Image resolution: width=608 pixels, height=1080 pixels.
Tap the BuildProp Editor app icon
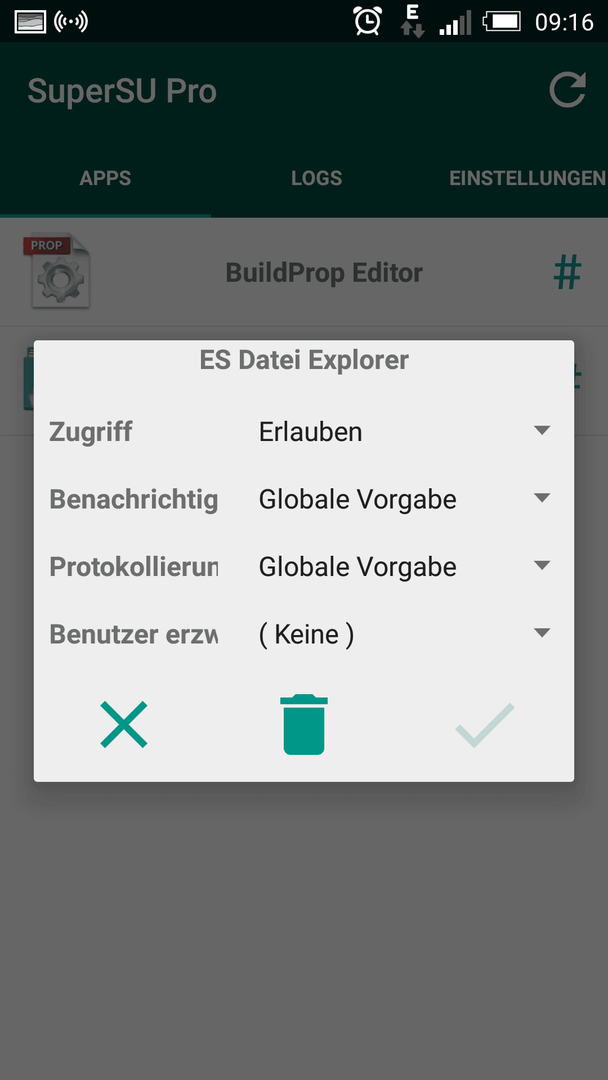(x=57, y=271)
